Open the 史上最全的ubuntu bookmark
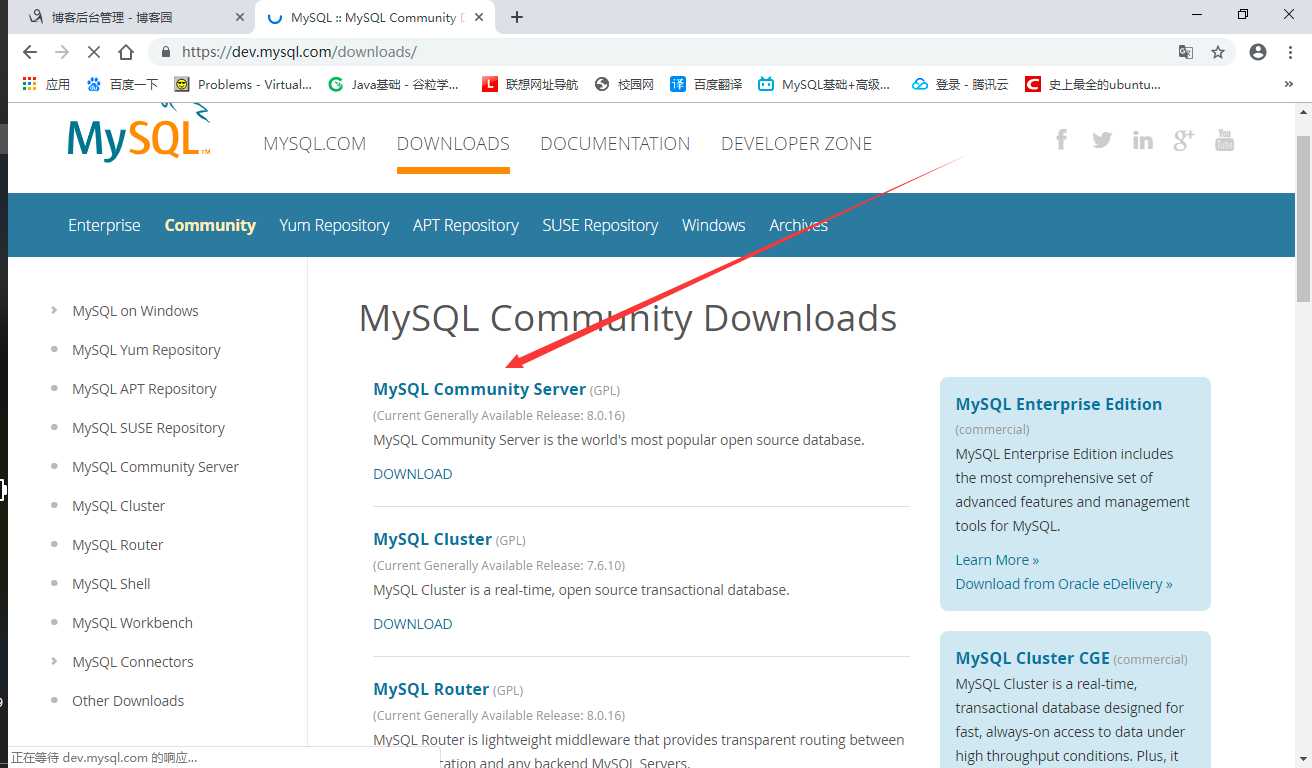1312x768 pixels. pyautogui.click(x=1093, y=84)
